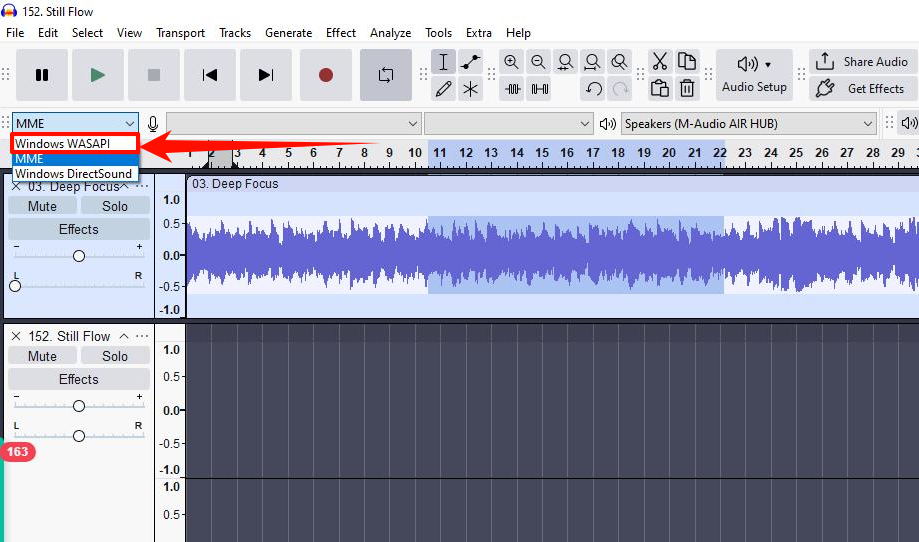Open the Analyze menu
The height and width of the screenshot is (542, 919).
[390, 33]
